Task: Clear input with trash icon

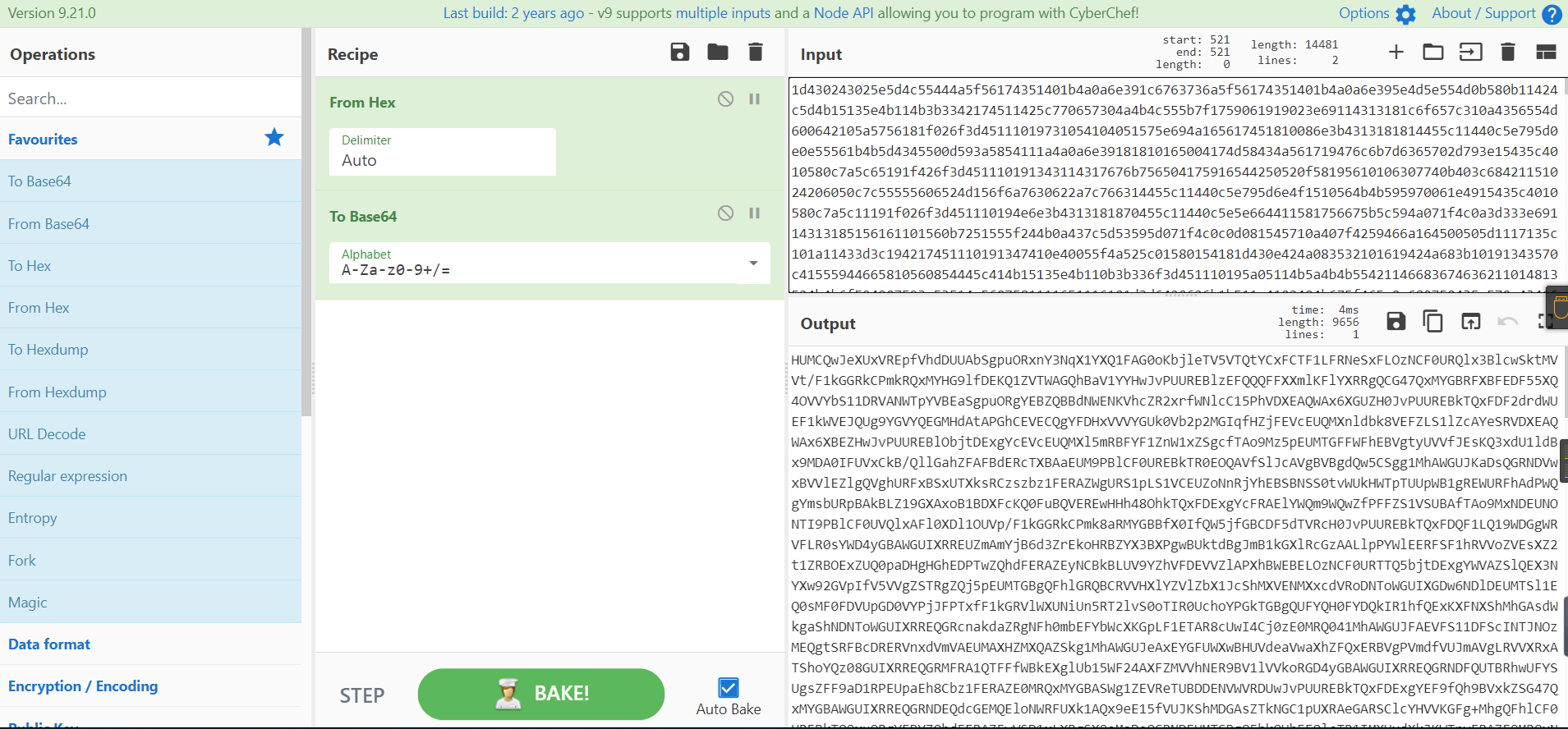Action: (1507, 53)
